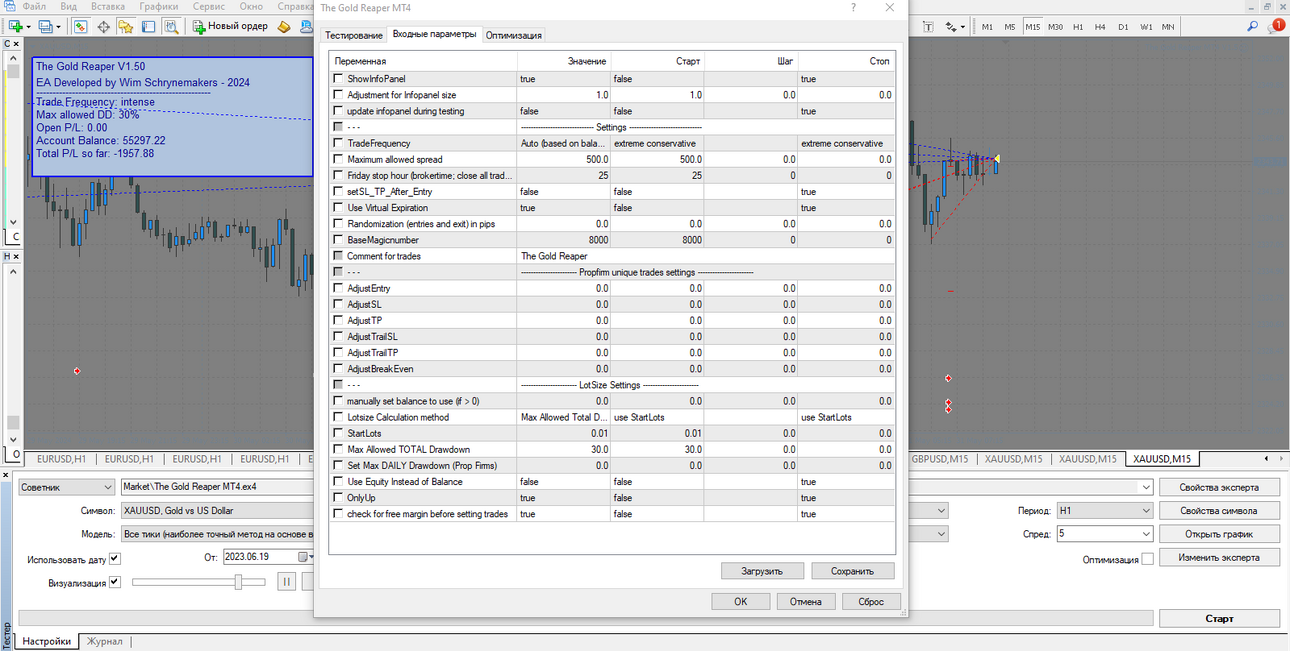Open the search magnifier icon
This screenshot has width=1290, height=651.
click(x=1252, y=27)
